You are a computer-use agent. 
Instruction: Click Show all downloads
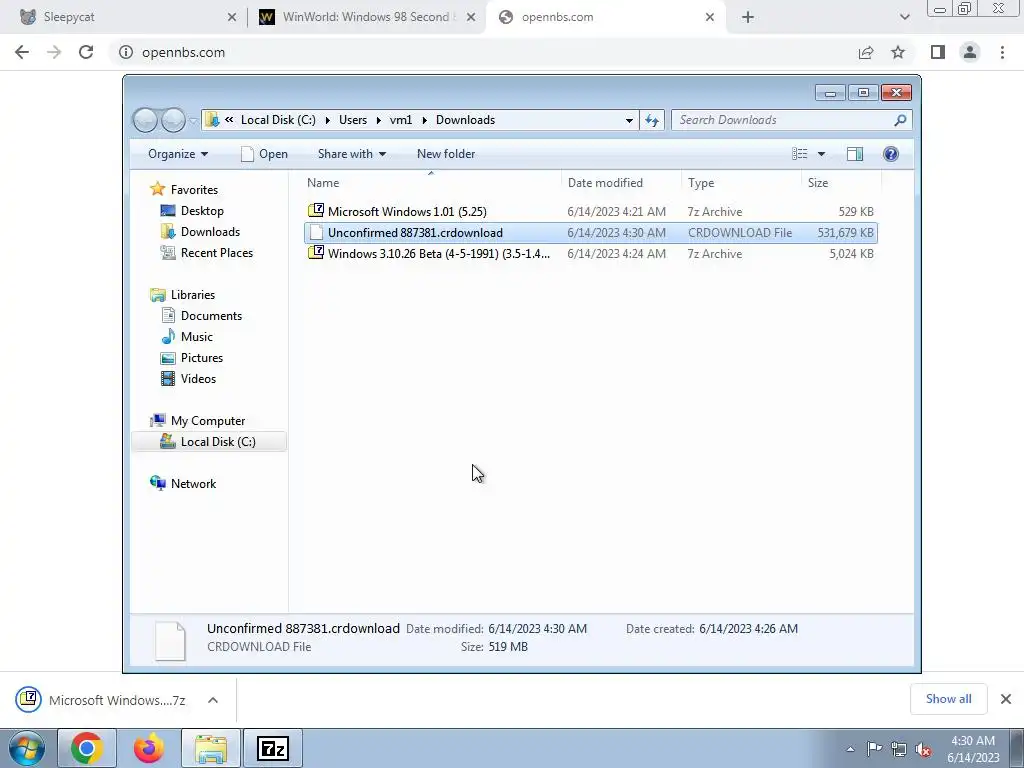(948, 699)
